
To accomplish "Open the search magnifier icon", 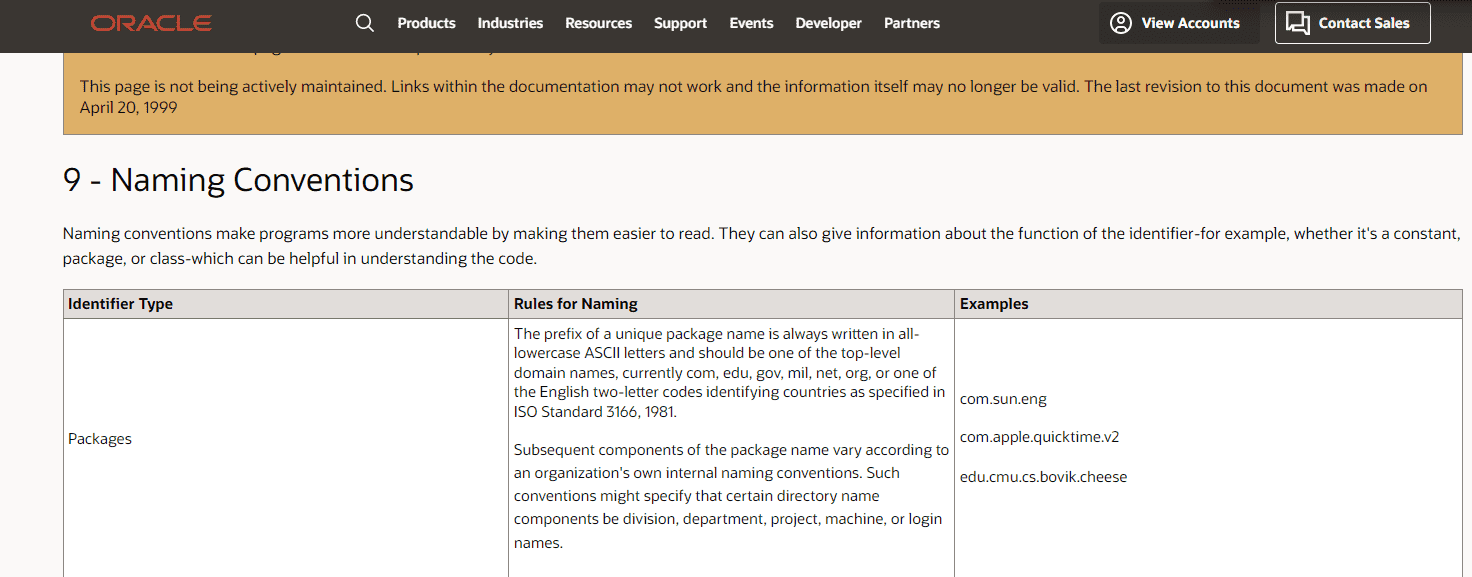I will [x=365, y=23].
